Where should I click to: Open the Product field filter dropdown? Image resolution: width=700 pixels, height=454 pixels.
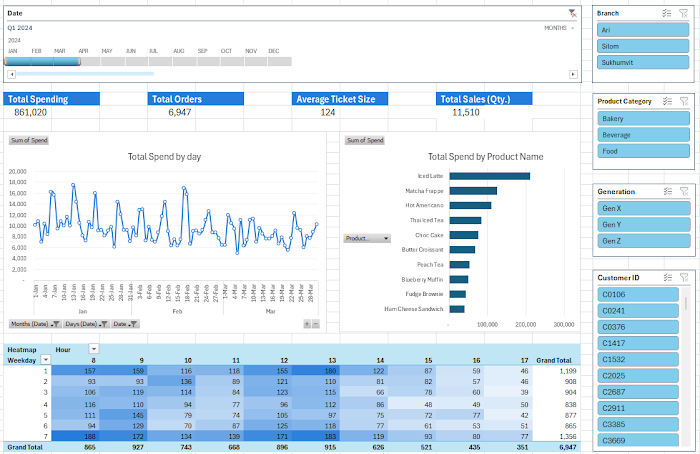pyautogui.click(x=367, y=238)
